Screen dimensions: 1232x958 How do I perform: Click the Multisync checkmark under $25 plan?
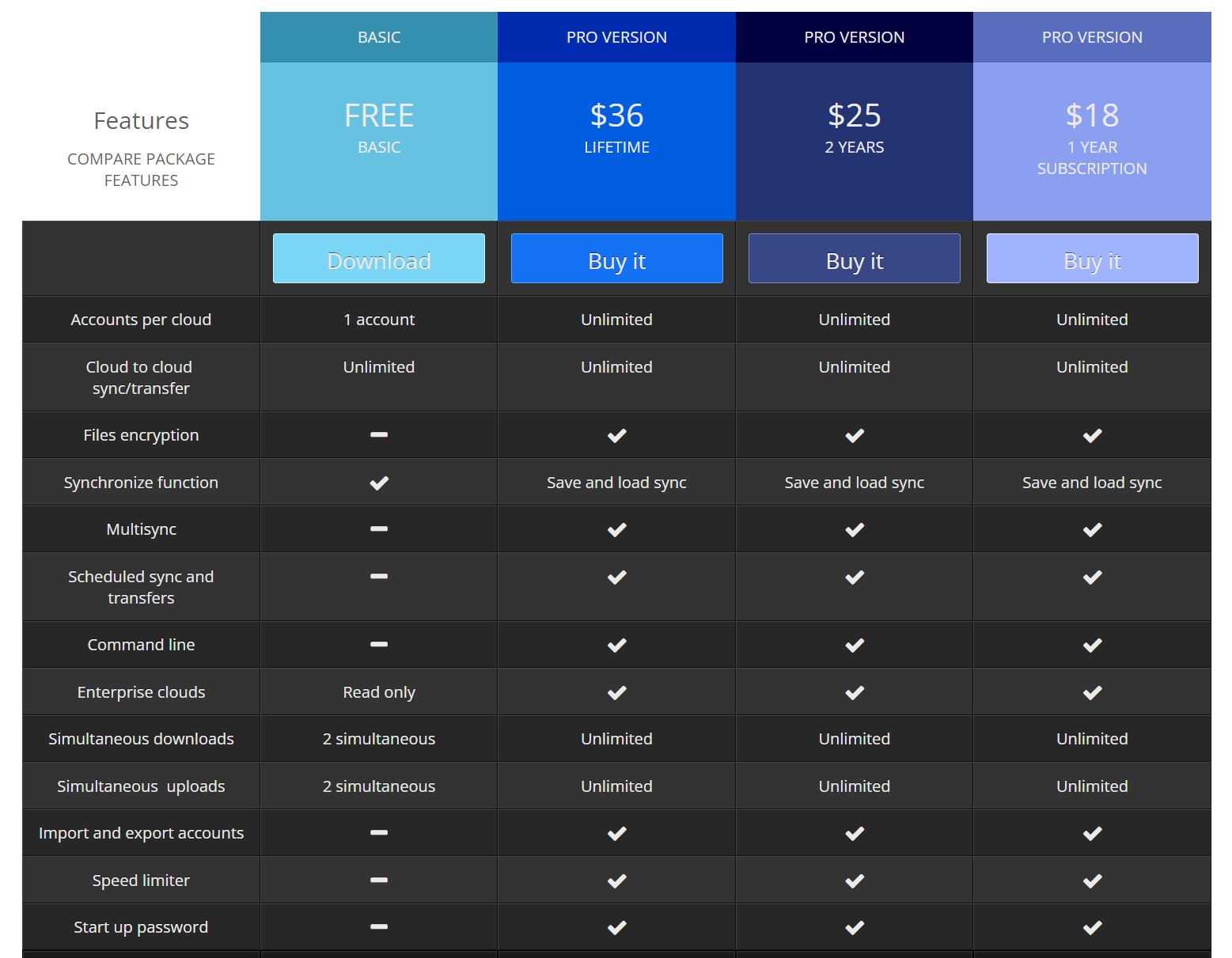click(855, 529)
